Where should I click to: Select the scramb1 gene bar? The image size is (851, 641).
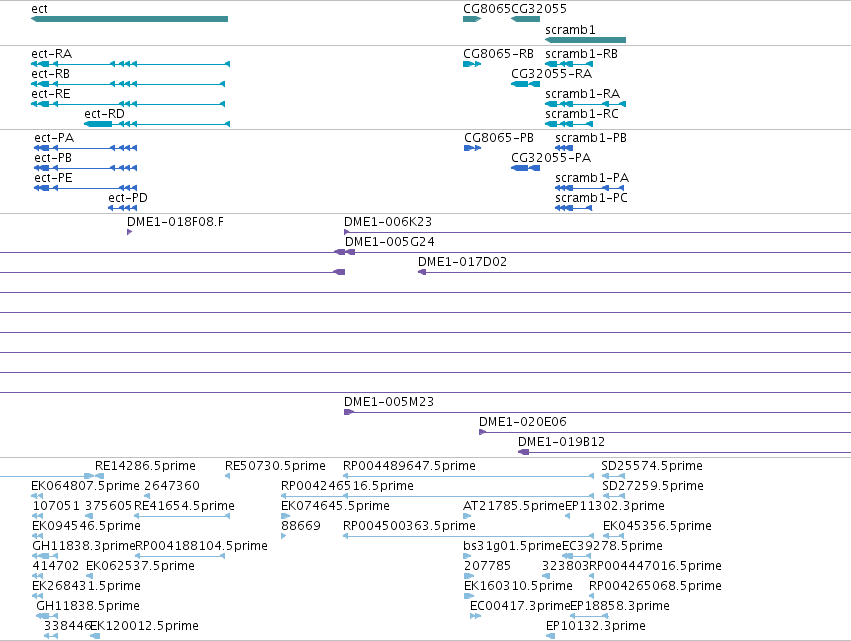point(586,40)
